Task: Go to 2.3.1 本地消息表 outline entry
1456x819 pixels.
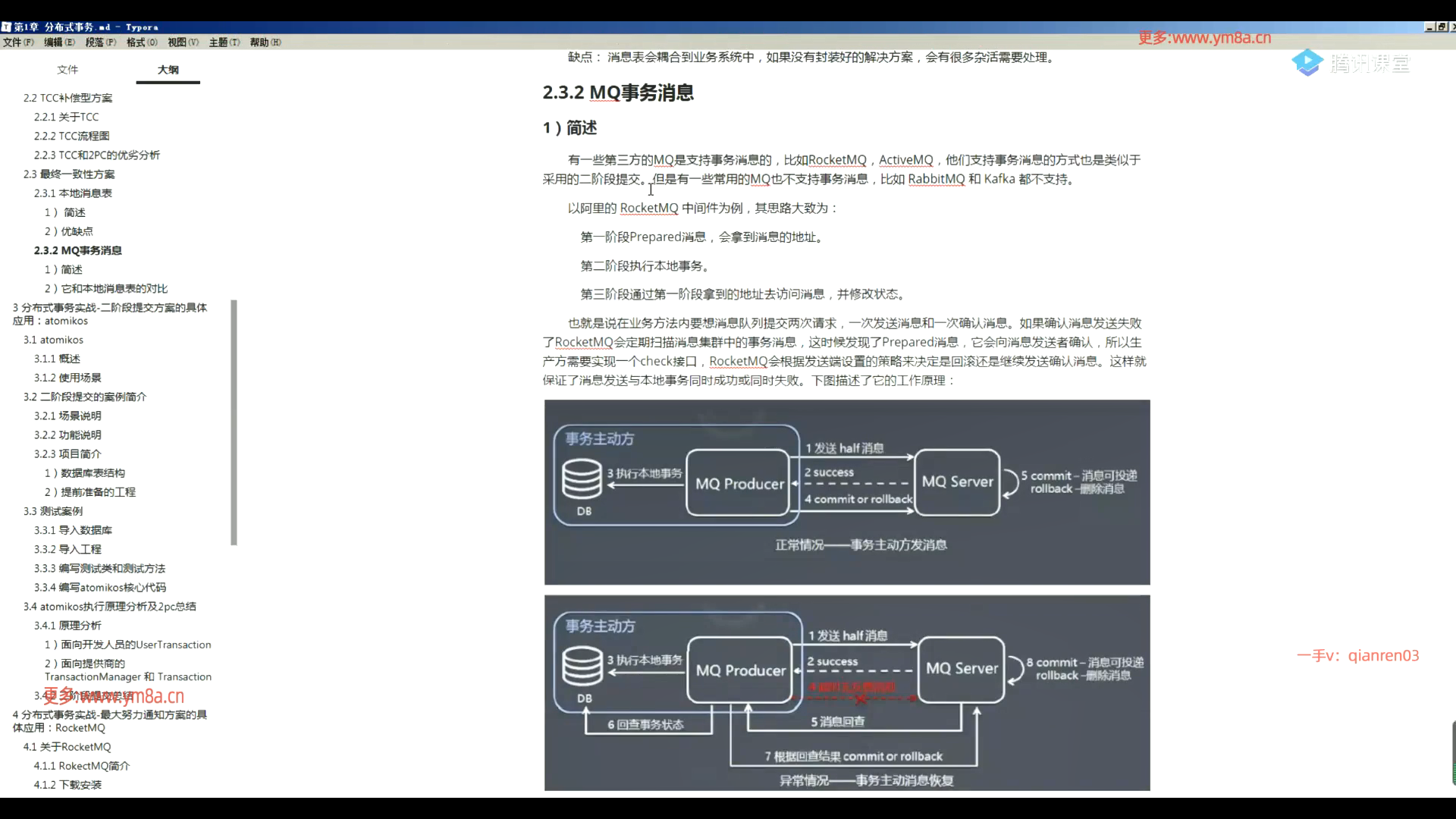Action: tap(73, 193)
